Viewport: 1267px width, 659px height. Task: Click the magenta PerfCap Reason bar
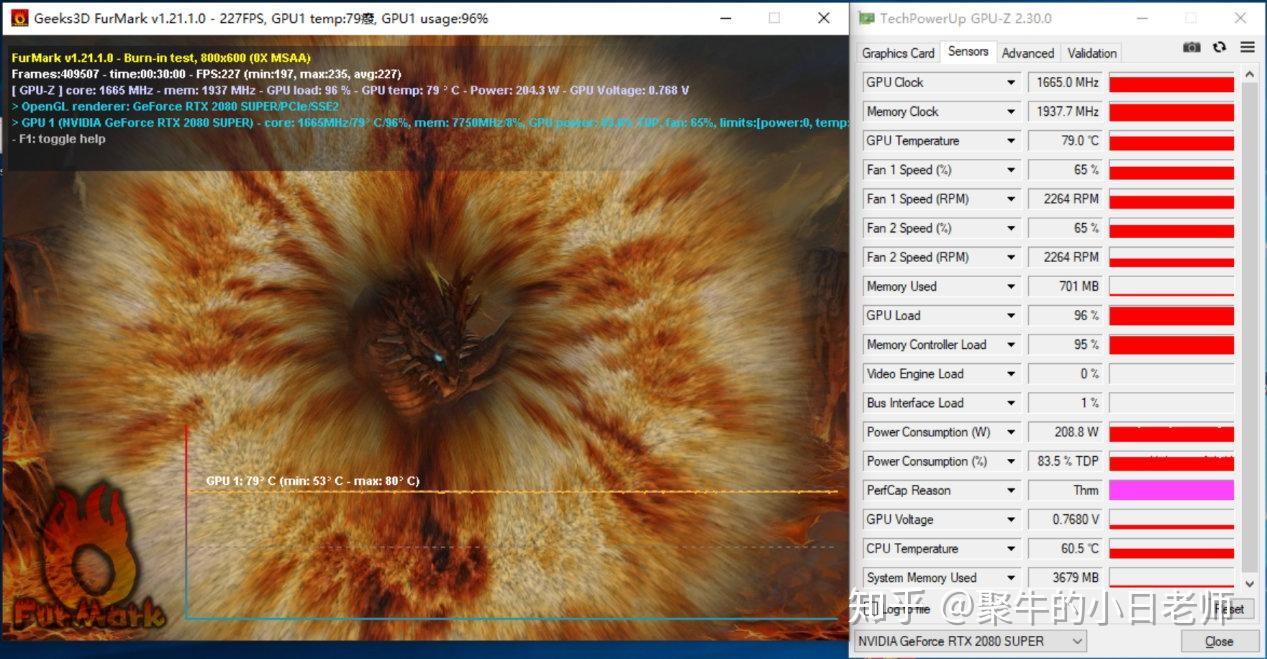[x=1171, y=491]
